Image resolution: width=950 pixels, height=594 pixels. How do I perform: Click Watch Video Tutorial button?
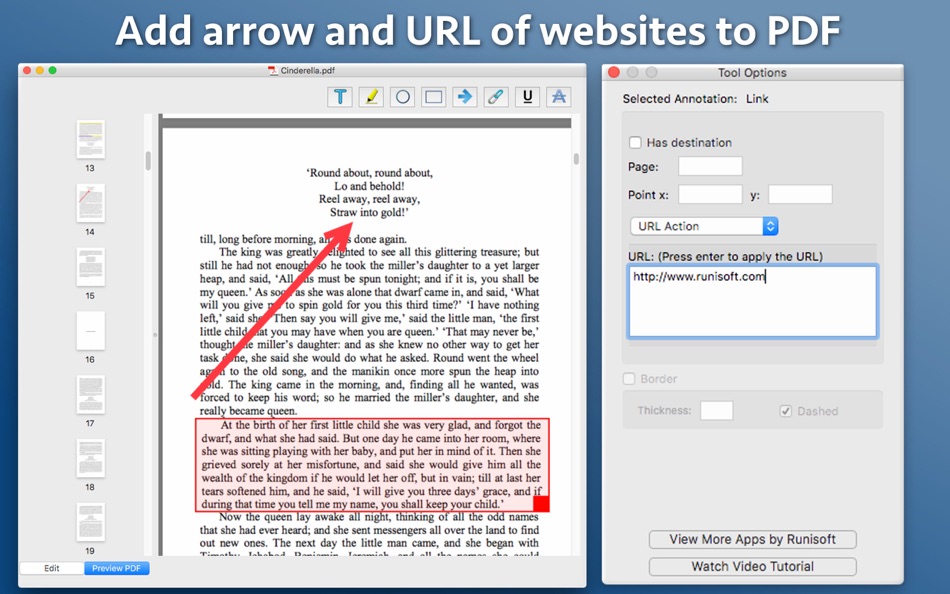752,567
